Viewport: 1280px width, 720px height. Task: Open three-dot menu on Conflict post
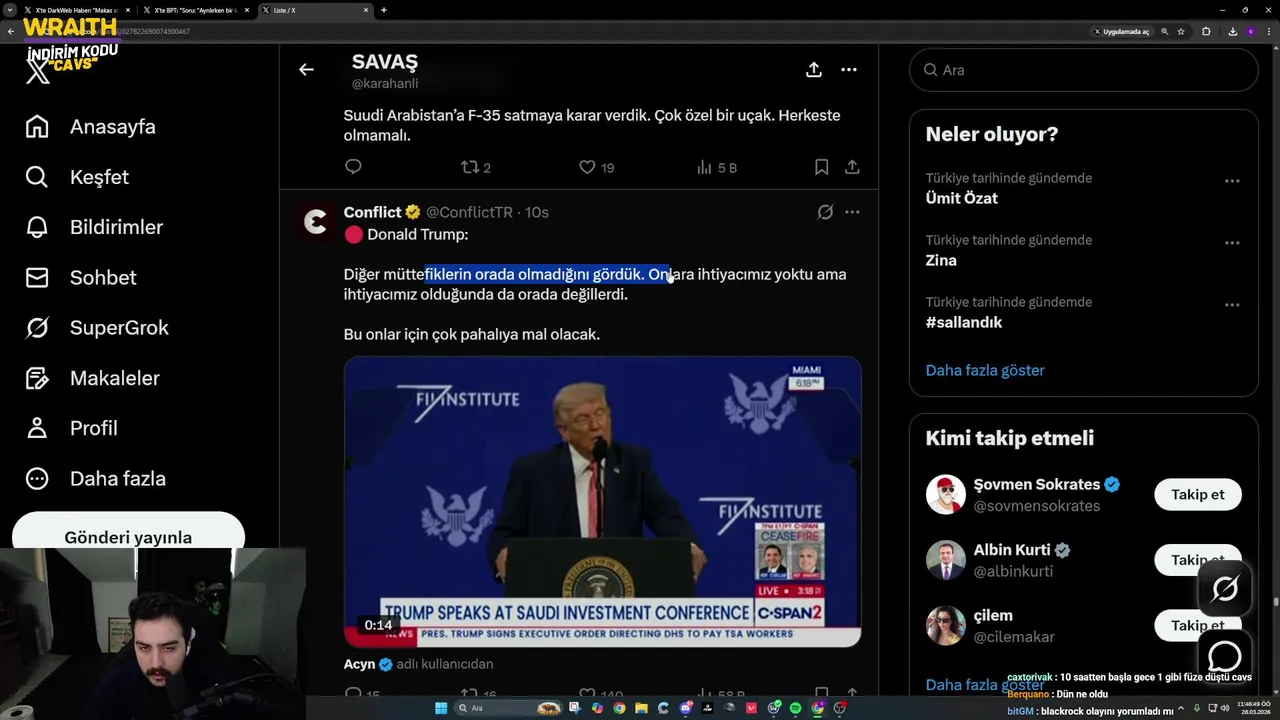coord(852,212)
